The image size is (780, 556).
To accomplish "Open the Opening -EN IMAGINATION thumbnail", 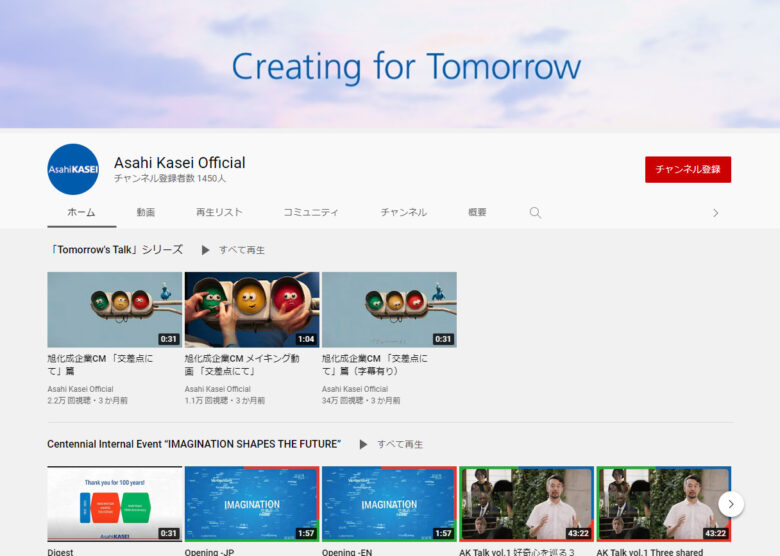I will (389, 504).
